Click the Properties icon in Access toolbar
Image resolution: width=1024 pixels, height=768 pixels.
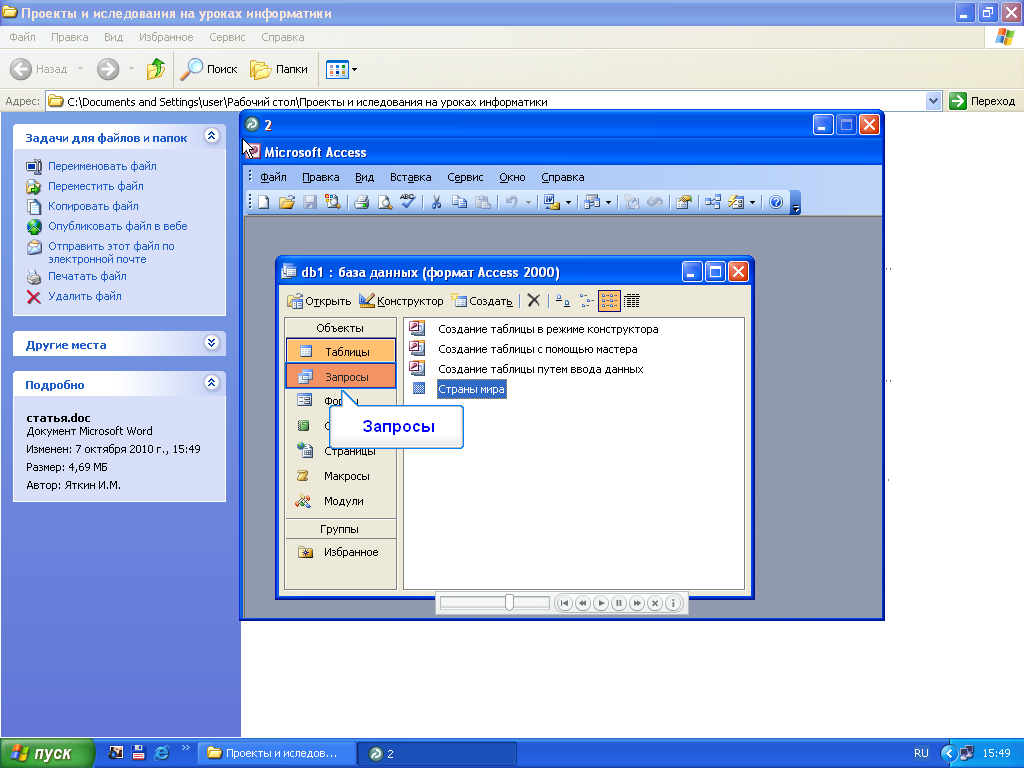point(683,202)
